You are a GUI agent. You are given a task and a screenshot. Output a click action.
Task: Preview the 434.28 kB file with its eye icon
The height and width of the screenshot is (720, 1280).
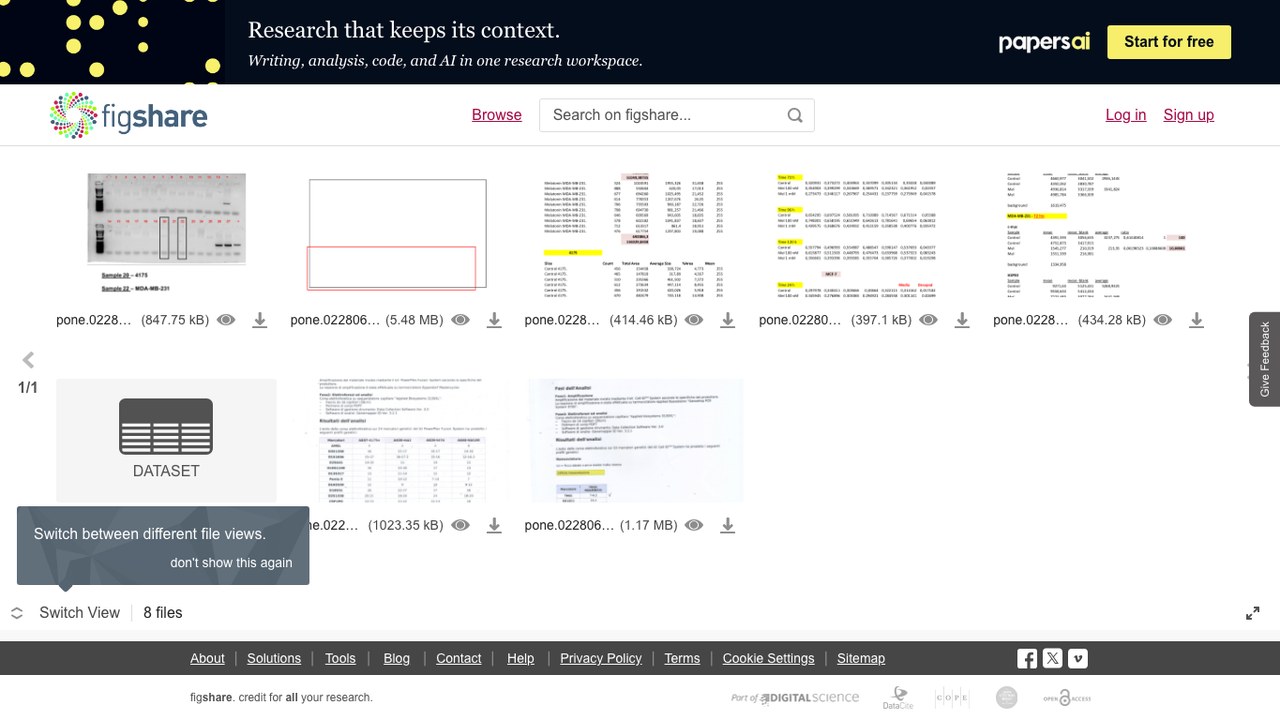point(1162,320)
